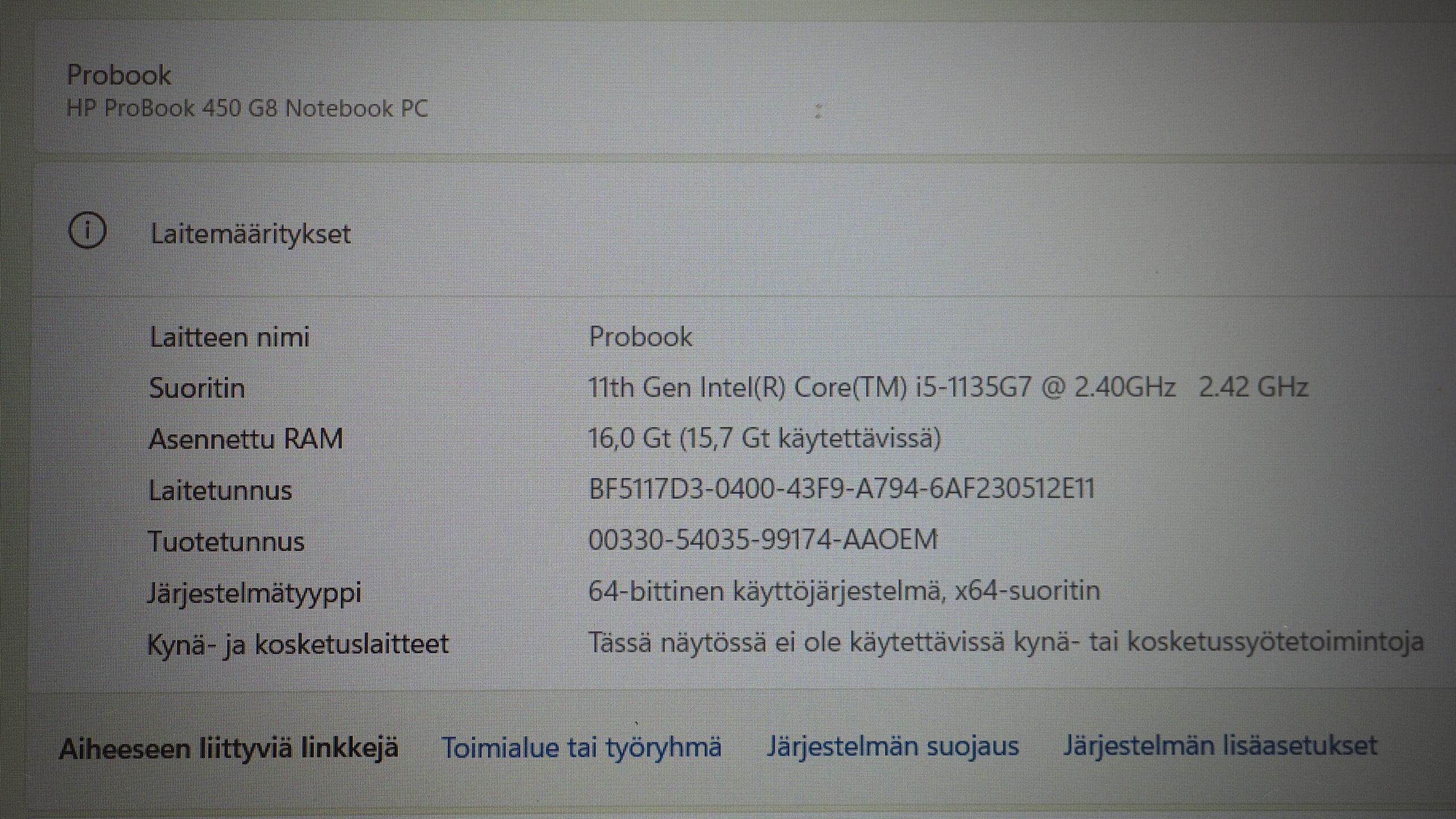Open the Järjestelmän suojaus link
This screenshot has width=1456, height=819.
[892, 746]
